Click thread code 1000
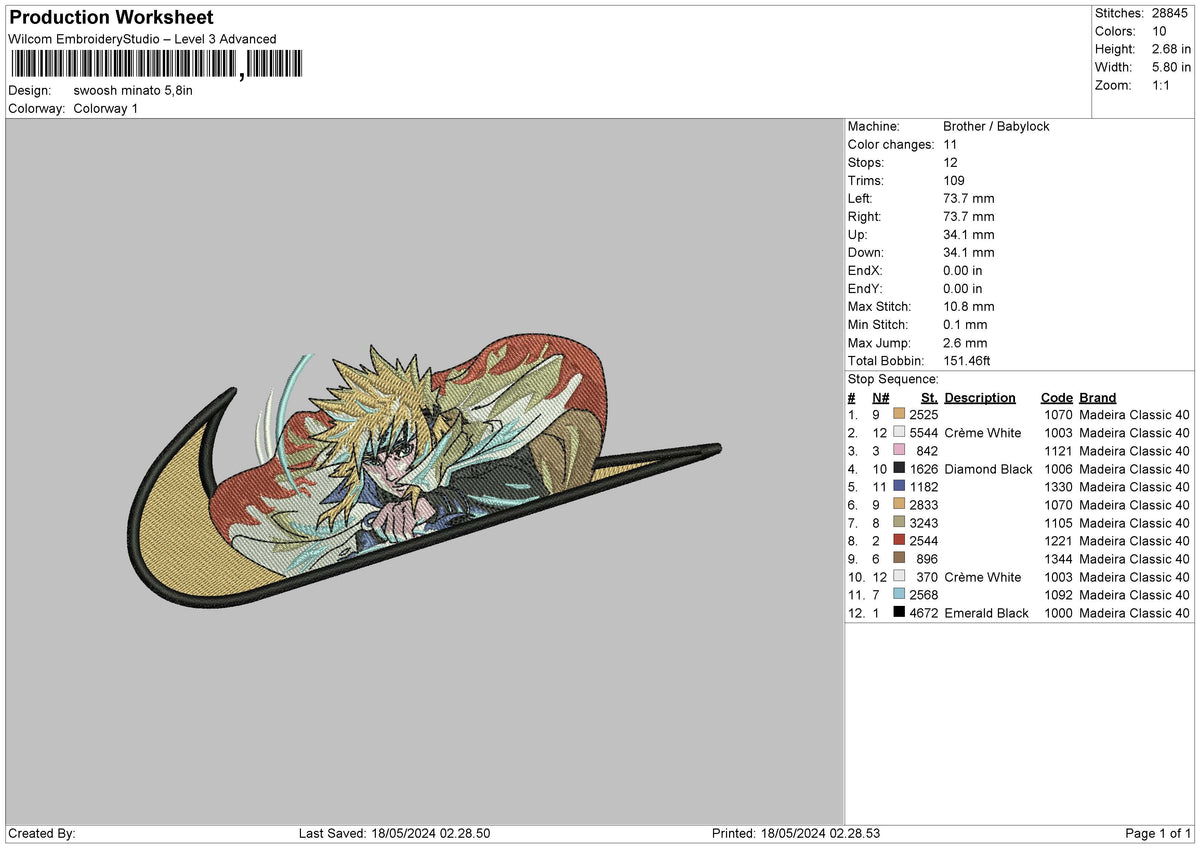 pyautogui.click(x=1057, y=613)
